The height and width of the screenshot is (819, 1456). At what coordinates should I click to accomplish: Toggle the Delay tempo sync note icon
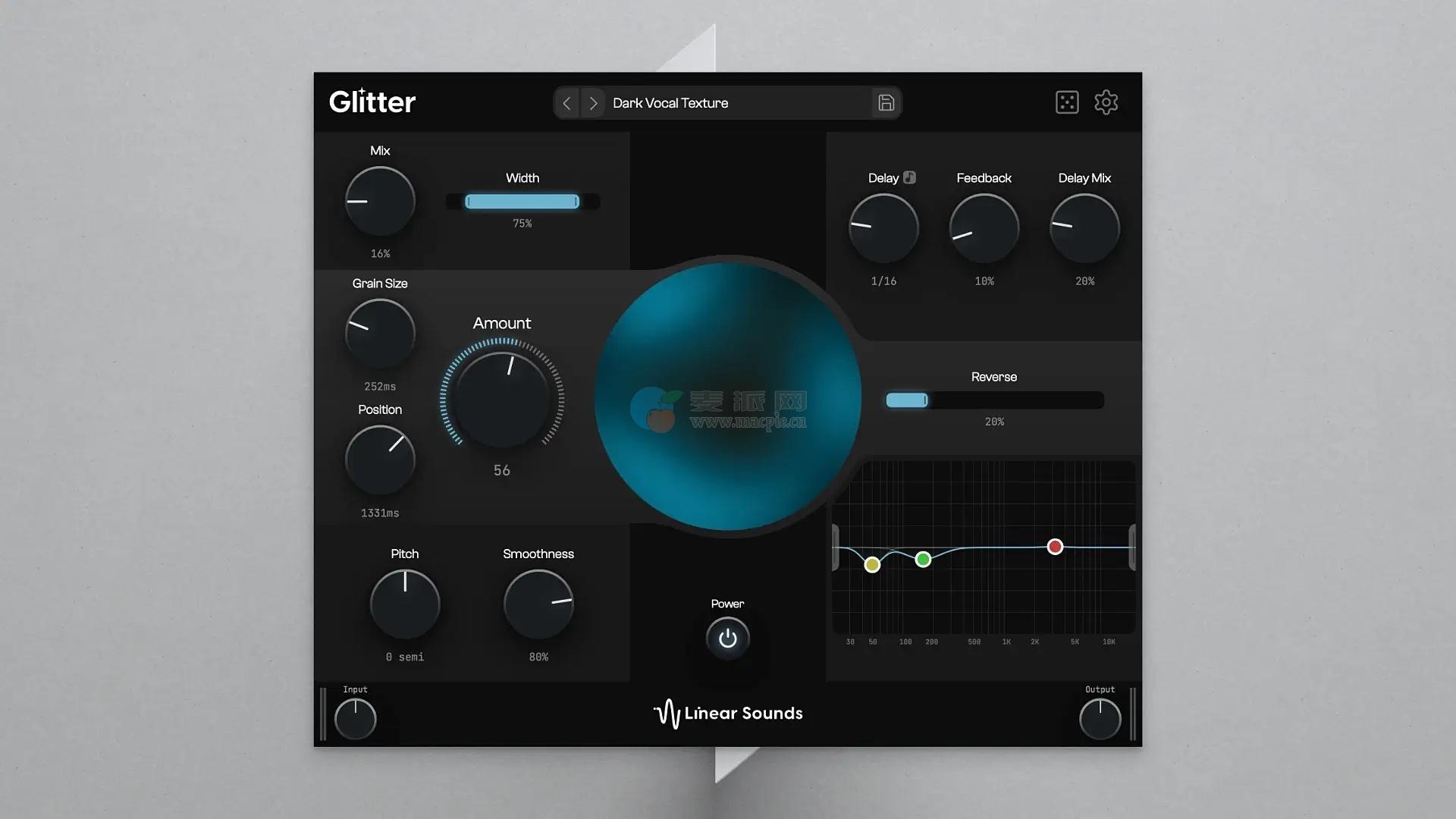[909, 177]
